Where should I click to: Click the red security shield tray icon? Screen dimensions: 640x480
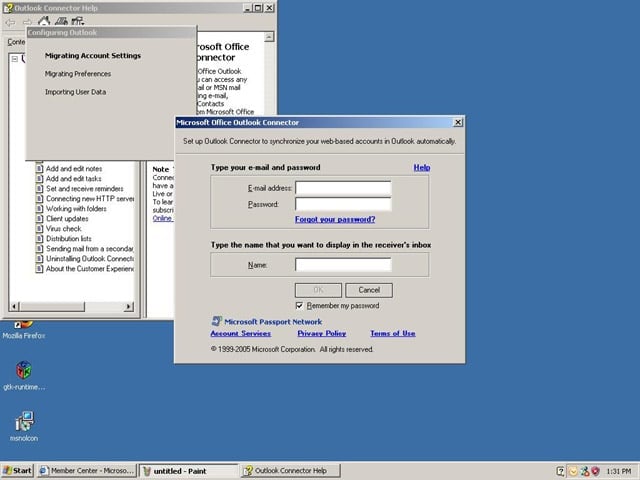pyautogui.click(x=595, y=471)
